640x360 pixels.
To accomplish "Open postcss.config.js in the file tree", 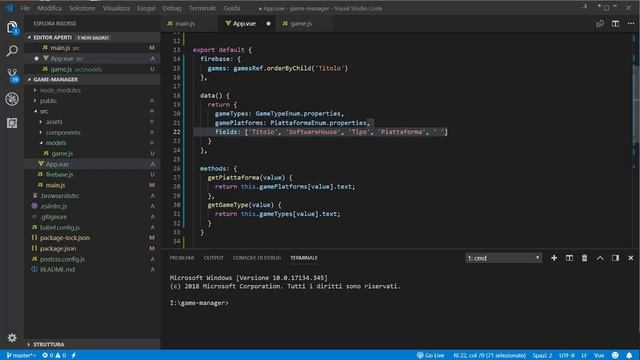I will 62,259.
